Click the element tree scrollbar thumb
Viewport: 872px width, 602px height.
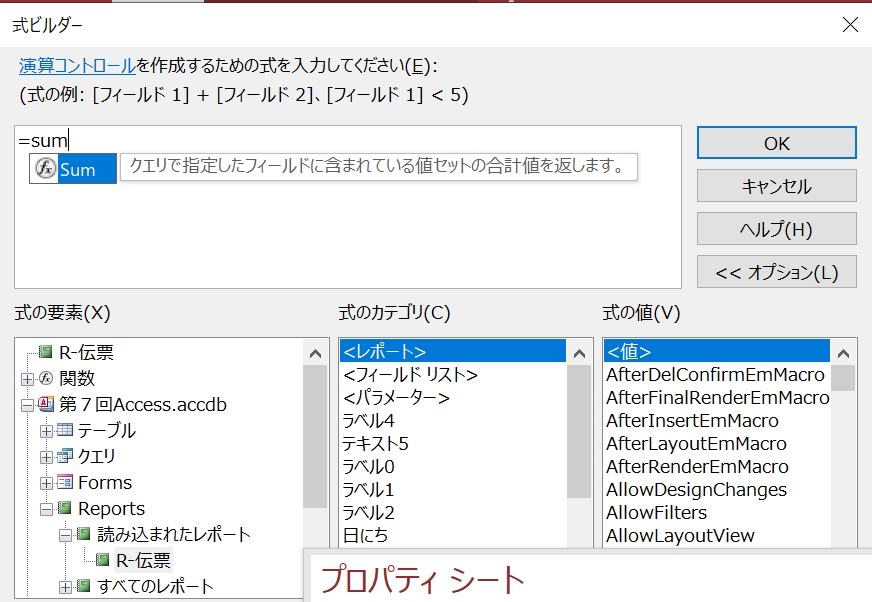[x=315, y=436]
